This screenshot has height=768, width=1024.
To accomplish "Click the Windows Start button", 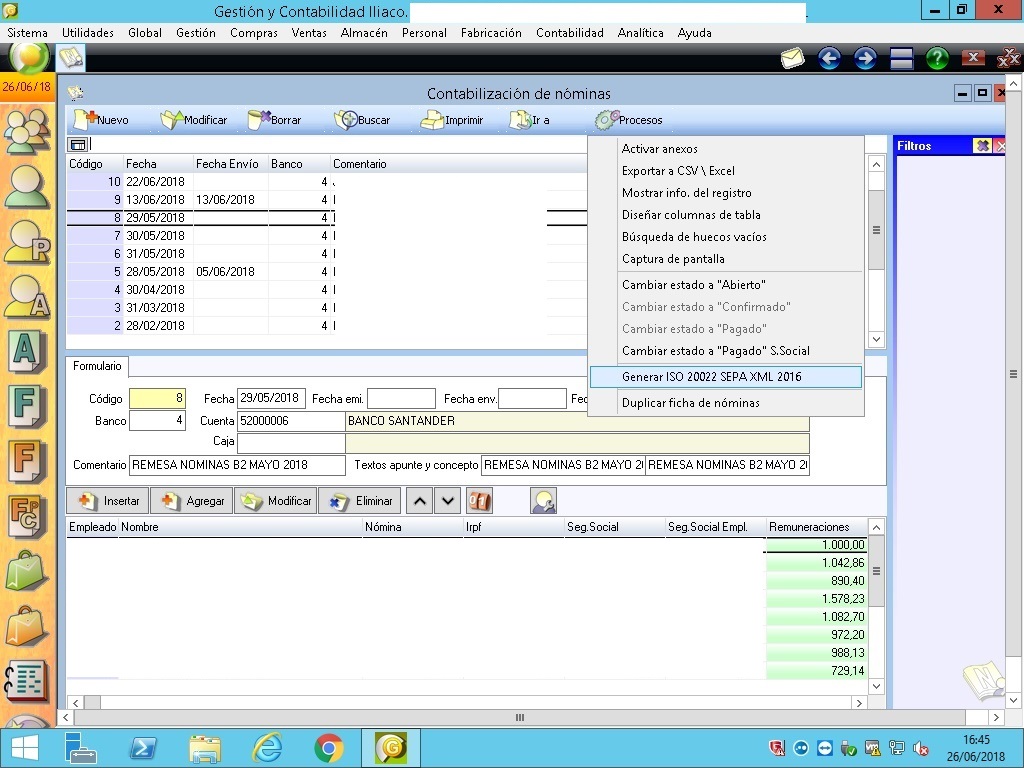I will pyautogui.click(x=25, y=748).
